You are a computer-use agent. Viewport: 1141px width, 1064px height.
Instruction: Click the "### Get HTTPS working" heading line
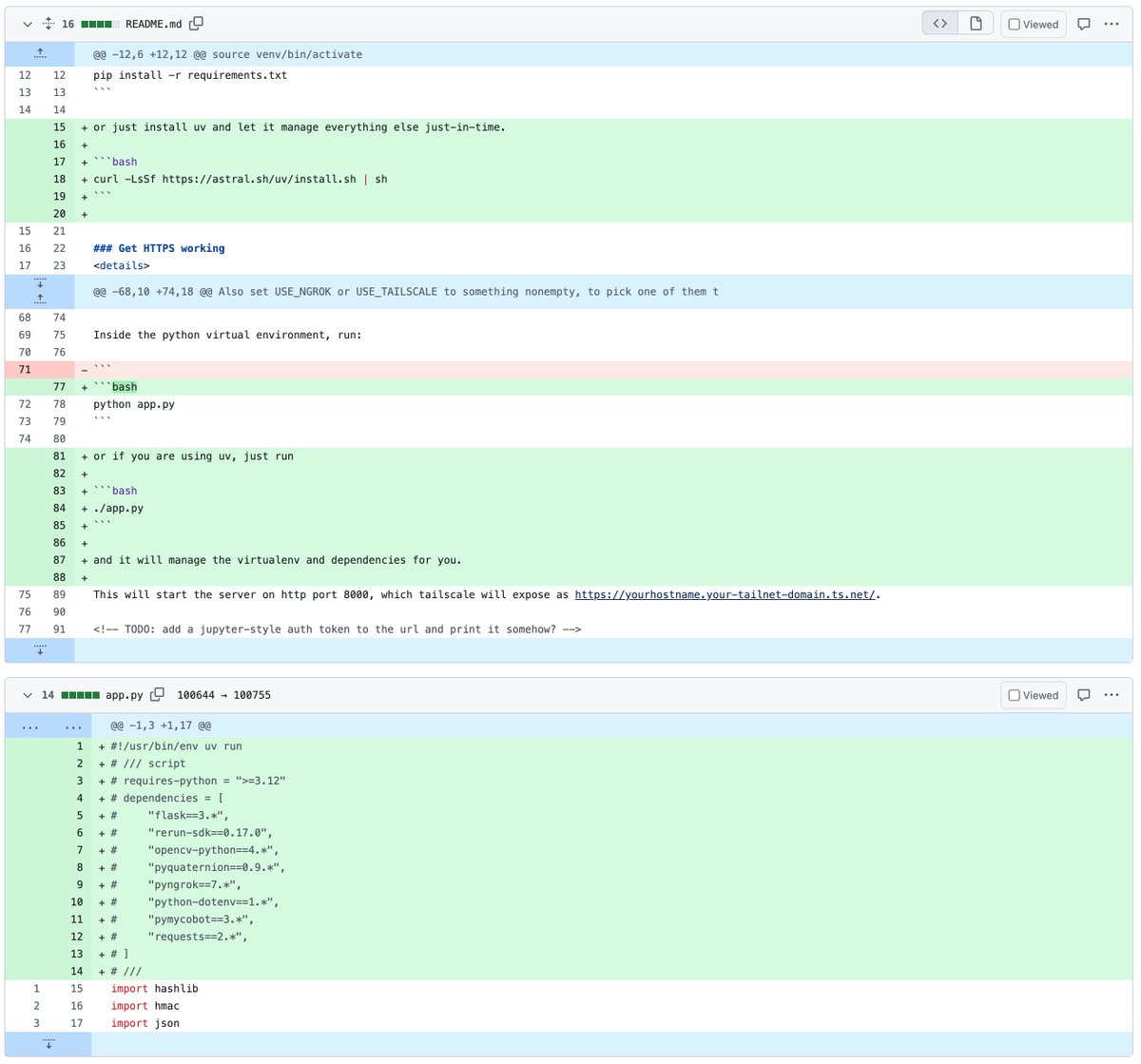[x=159, y=248]
